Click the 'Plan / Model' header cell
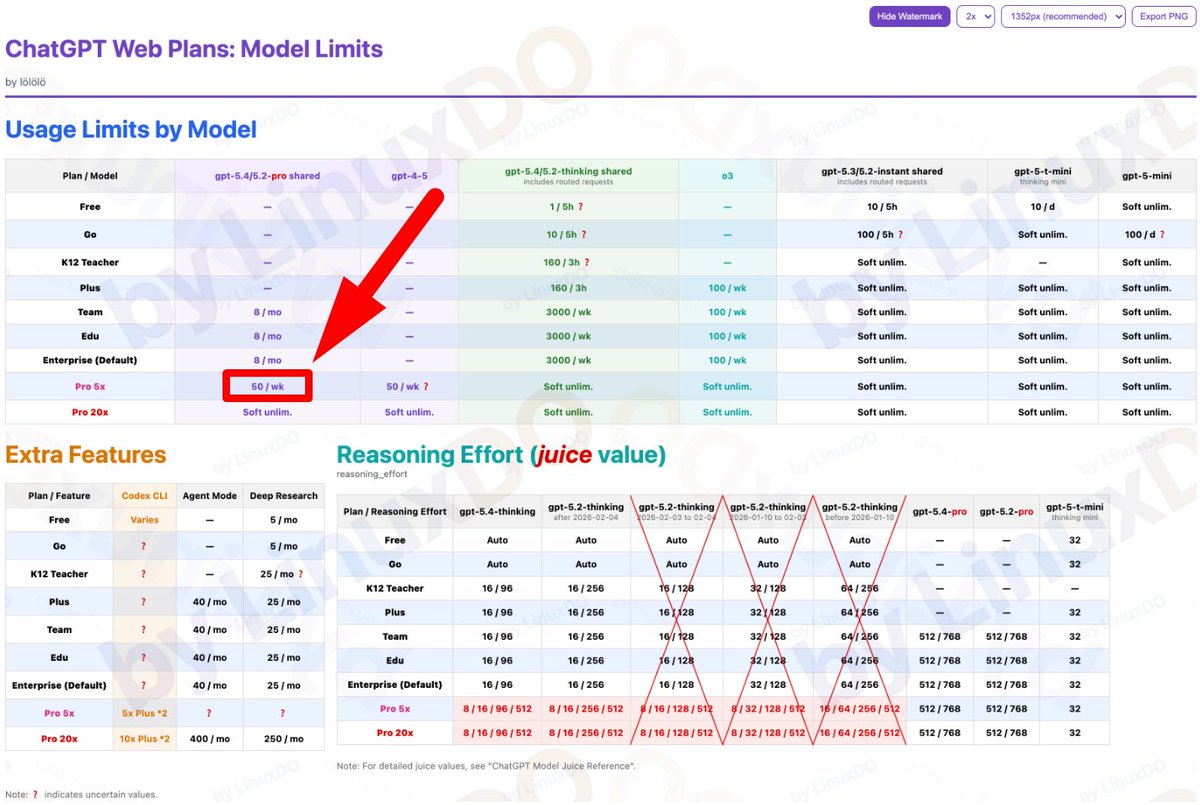 (90, 175)
